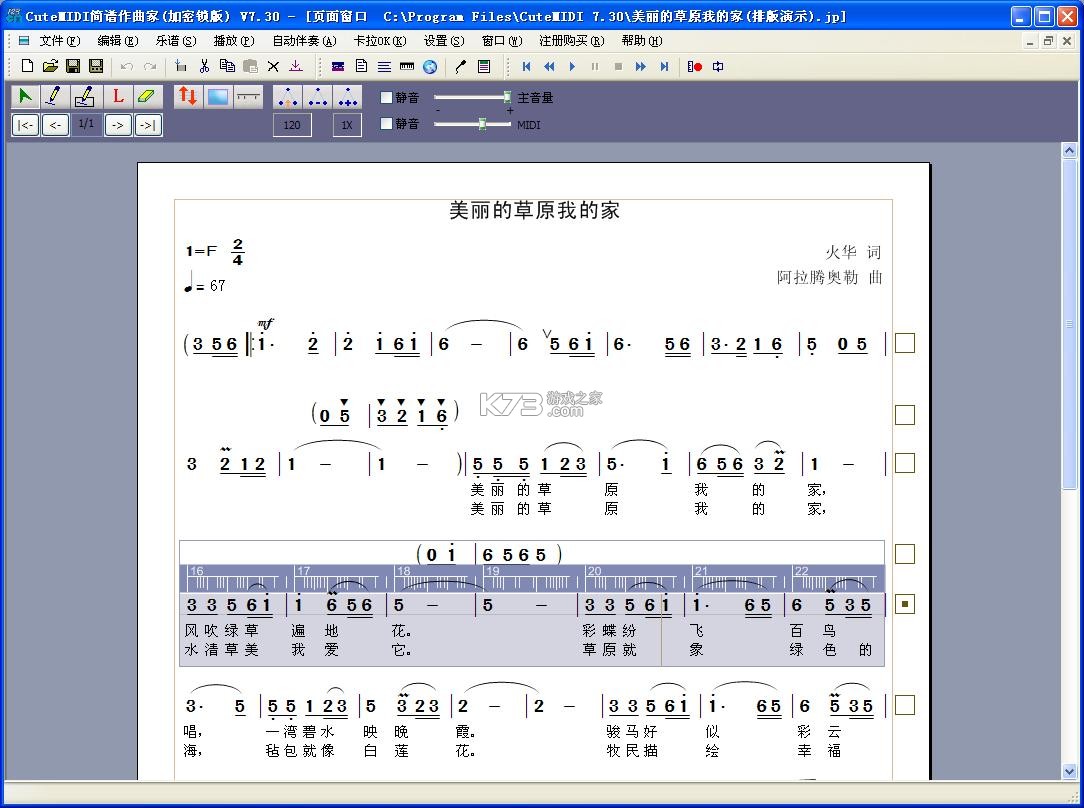Check the box beside 美丽的草原 line
1084x808 pixels.
pos(904,463)
